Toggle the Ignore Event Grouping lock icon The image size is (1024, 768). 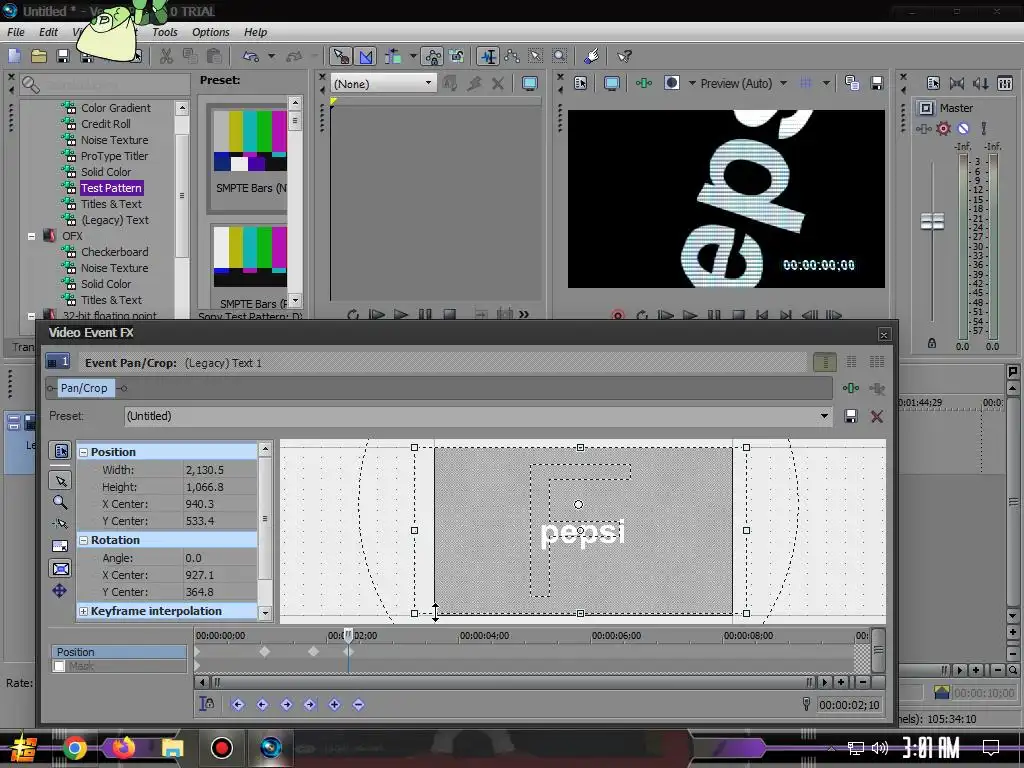pyautogui.click(x=456, y=56)
